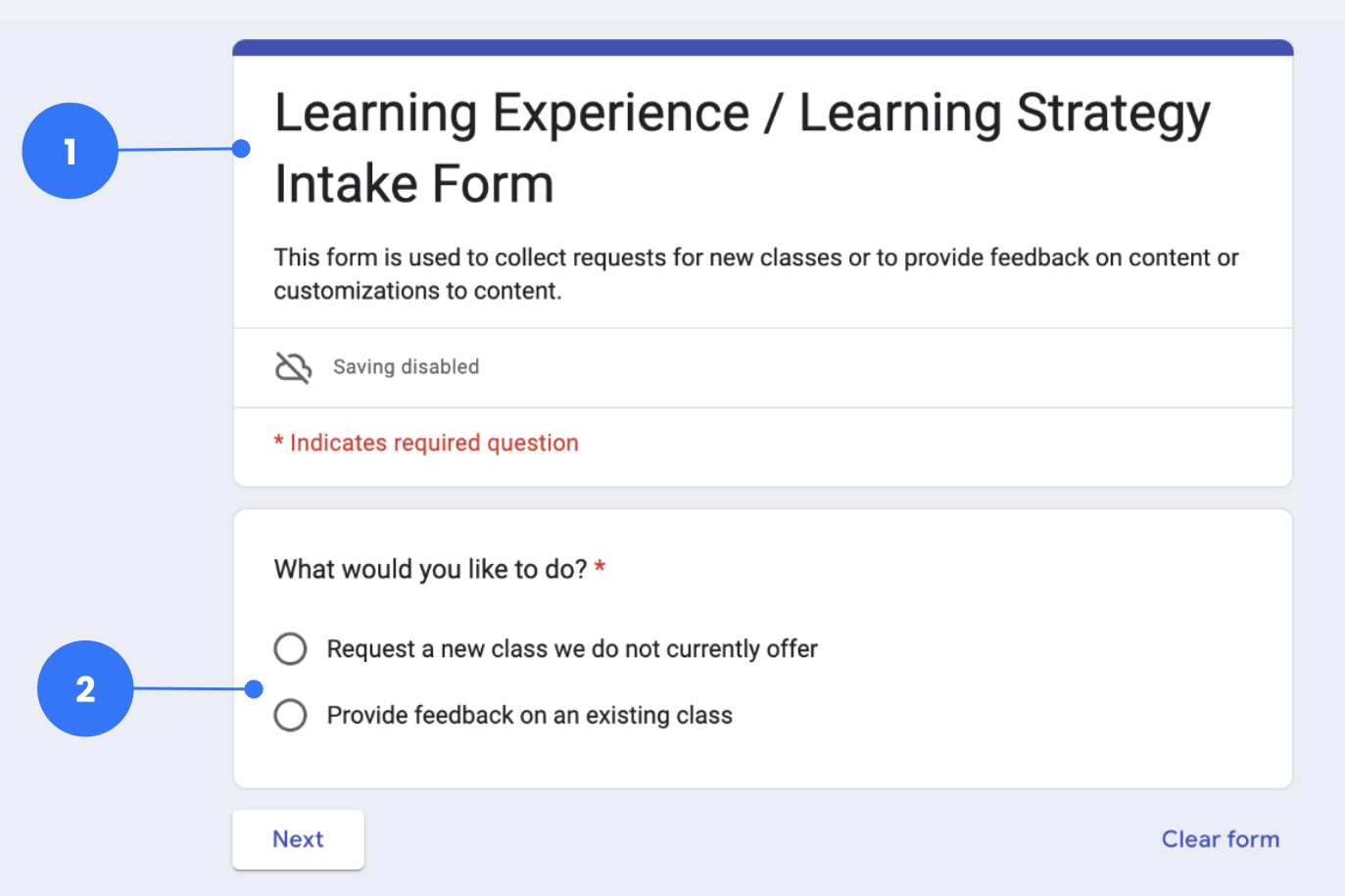Click the form description paragraph
Screen dimensions: 1345x896
[x=756, y=274]
